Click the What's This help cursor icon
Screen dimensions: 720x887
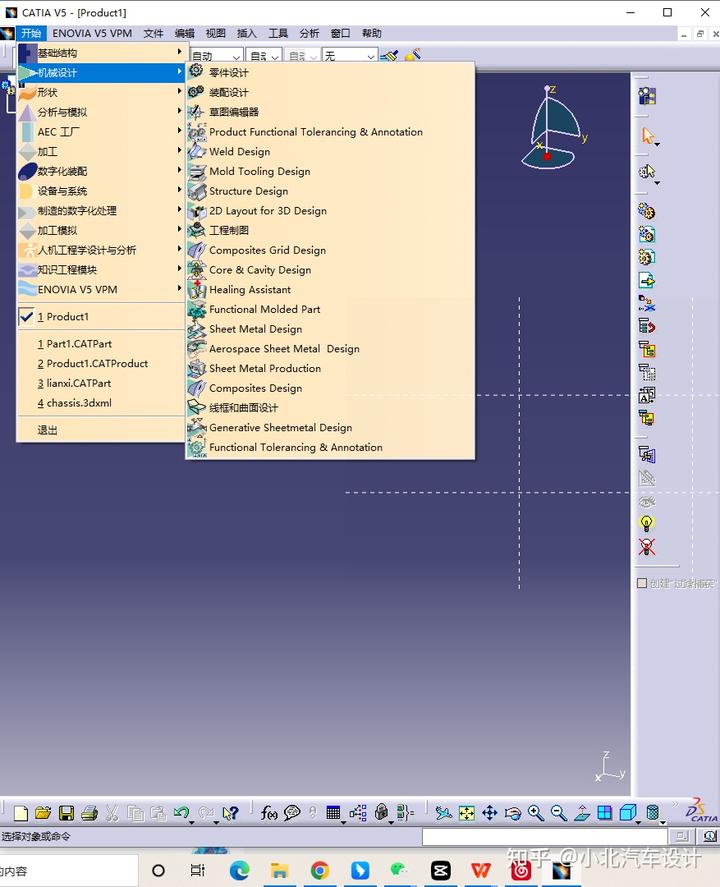[230, 813]
